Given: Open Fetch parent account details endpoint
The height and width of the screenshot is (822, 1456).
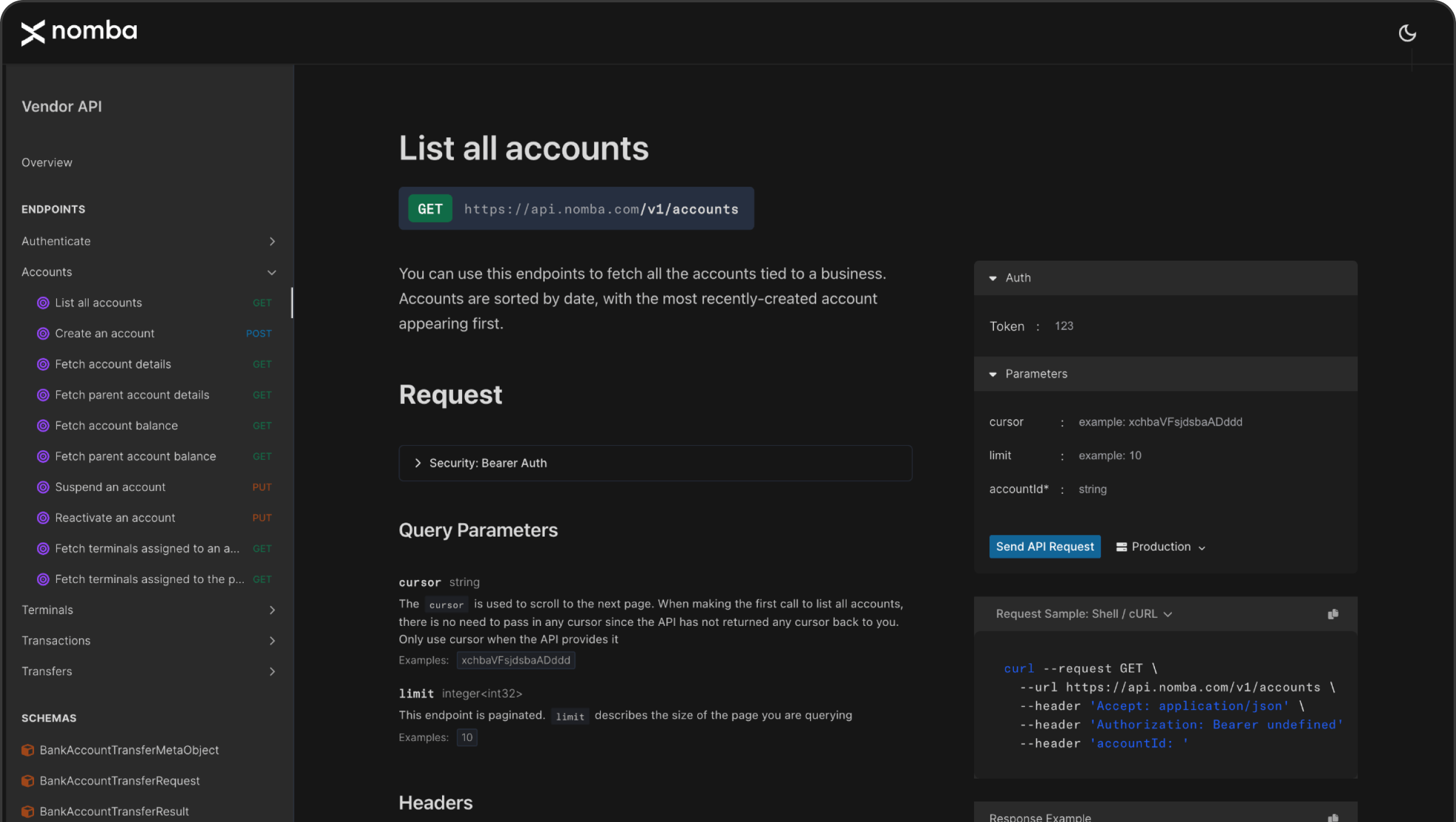Looking at the screenshot, I should [x=132, y=395].
